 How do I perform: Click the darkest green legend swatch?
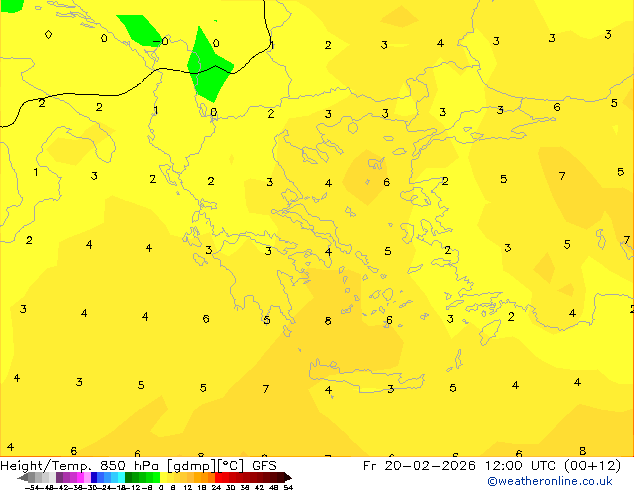(129, 477)
